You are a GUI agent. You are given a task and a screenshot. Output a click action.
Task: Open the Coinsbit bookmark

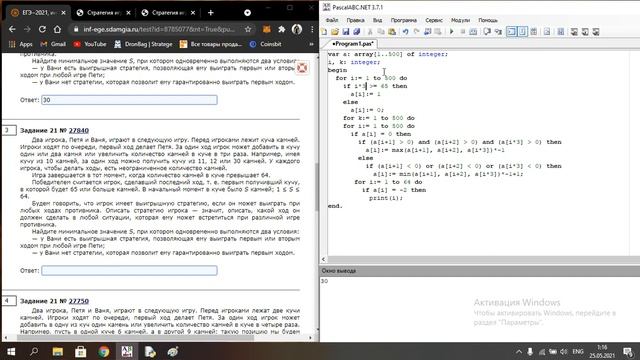[x=266, y=44]
